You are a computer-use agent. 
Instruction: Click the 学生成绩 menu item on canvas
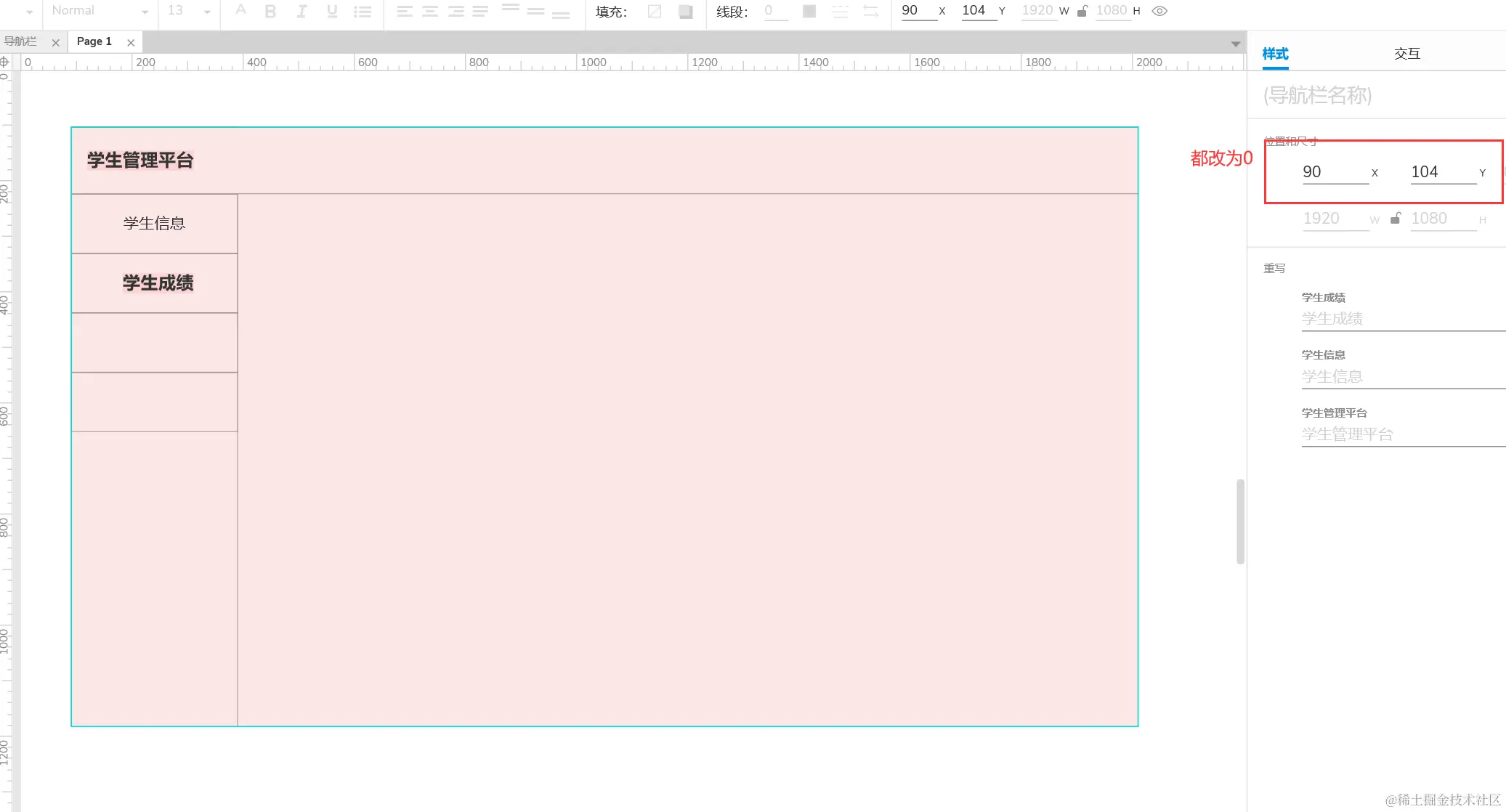click(158, 283)
